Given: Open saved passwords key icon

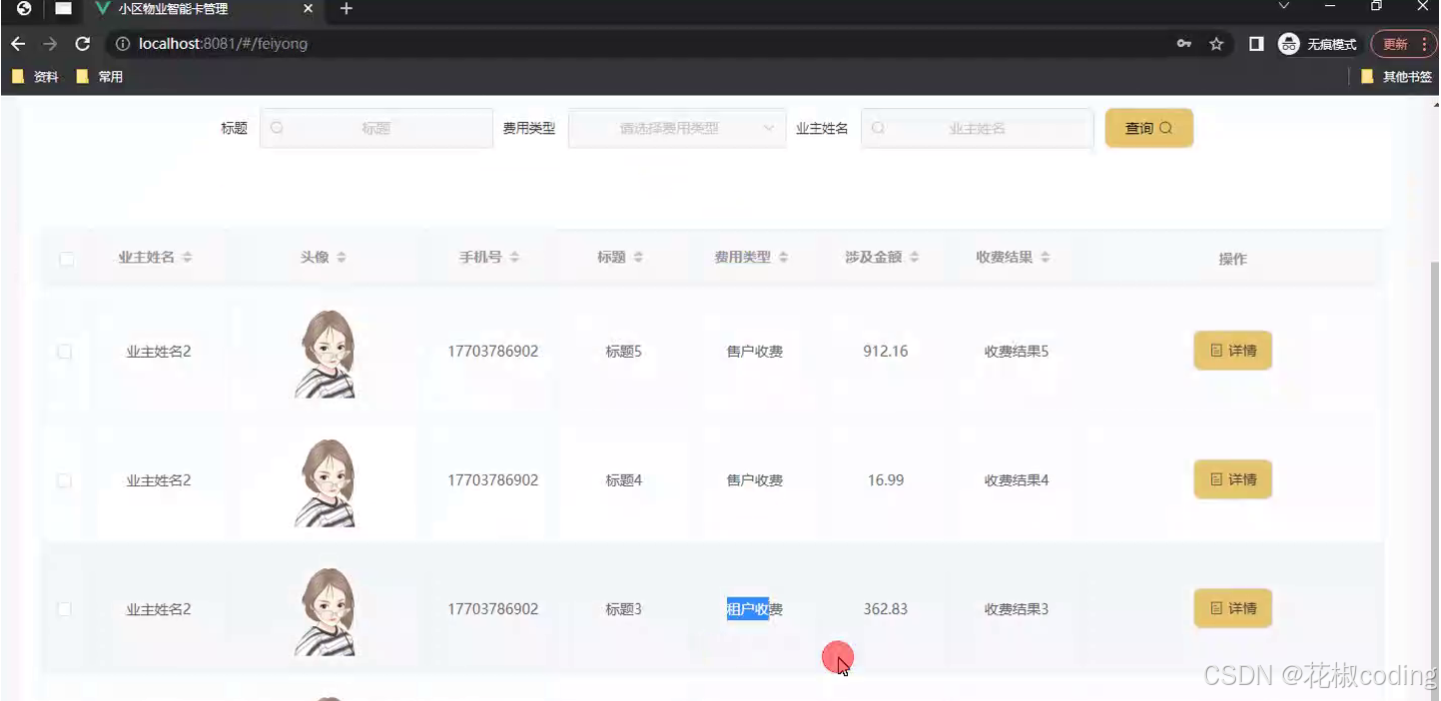Looking at the screenshot, I should click(x=1184, y=44).
